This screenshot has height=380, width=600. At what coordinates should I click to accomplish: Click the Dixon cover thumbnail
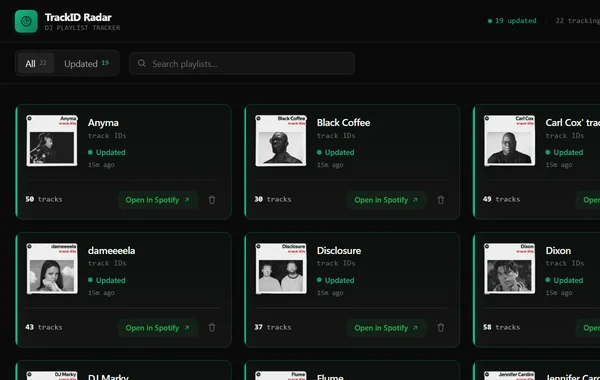[509, 269]
